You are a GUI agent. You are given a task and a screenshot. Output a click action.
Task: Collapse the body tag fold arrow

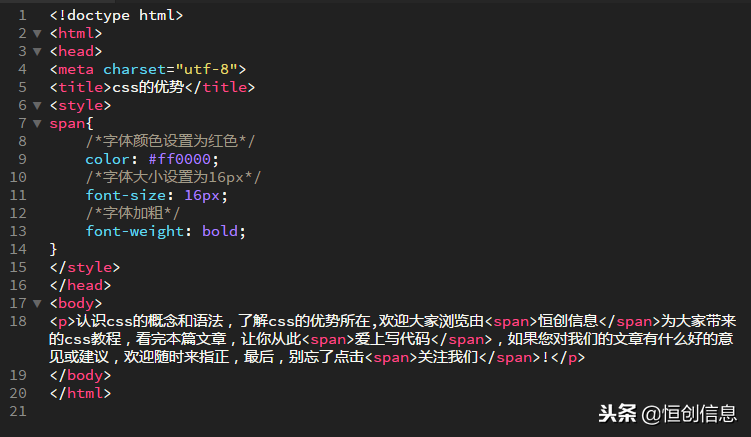[x=37, y=303]
